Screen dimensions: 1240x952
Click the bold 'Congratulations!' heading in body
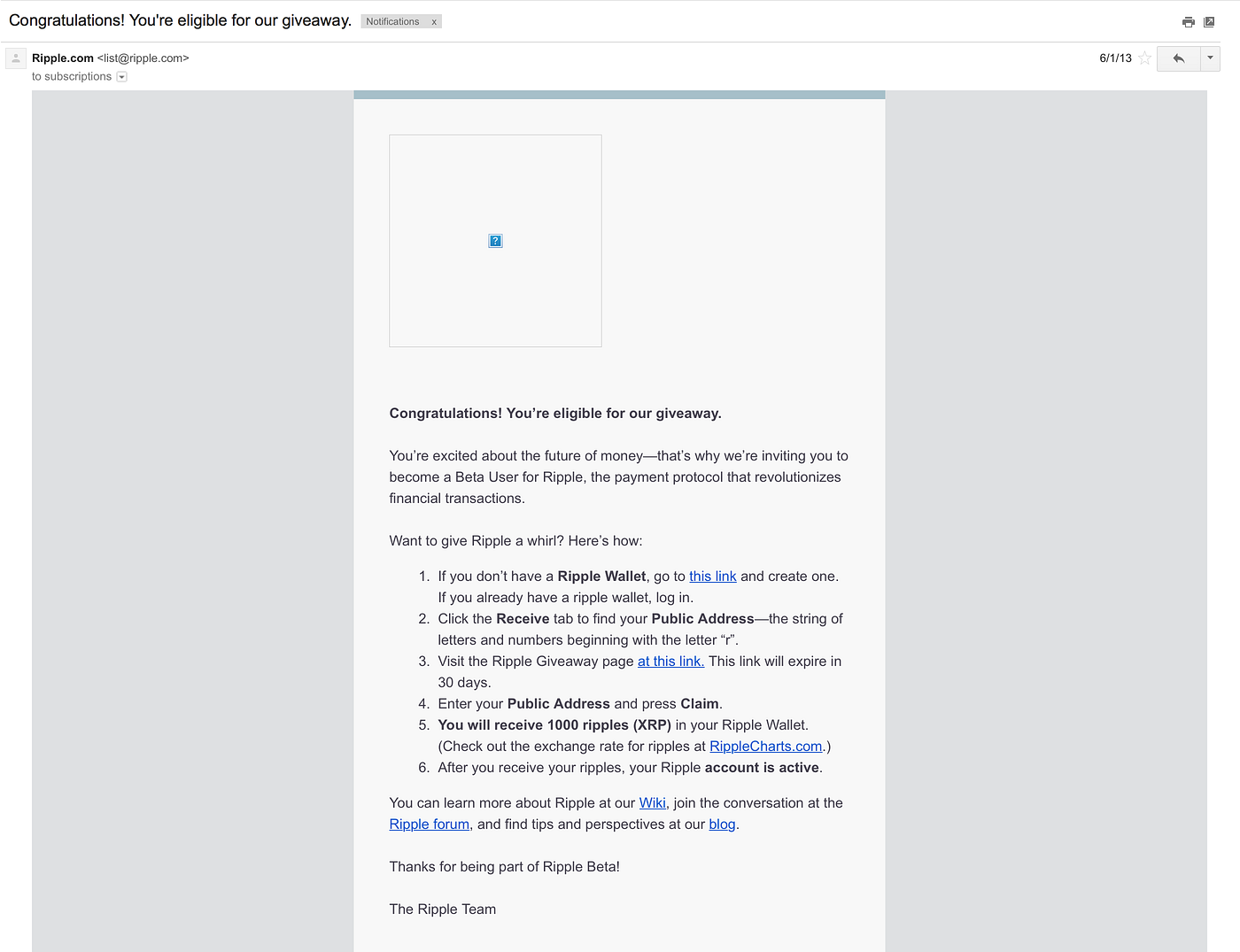[555, 414]
